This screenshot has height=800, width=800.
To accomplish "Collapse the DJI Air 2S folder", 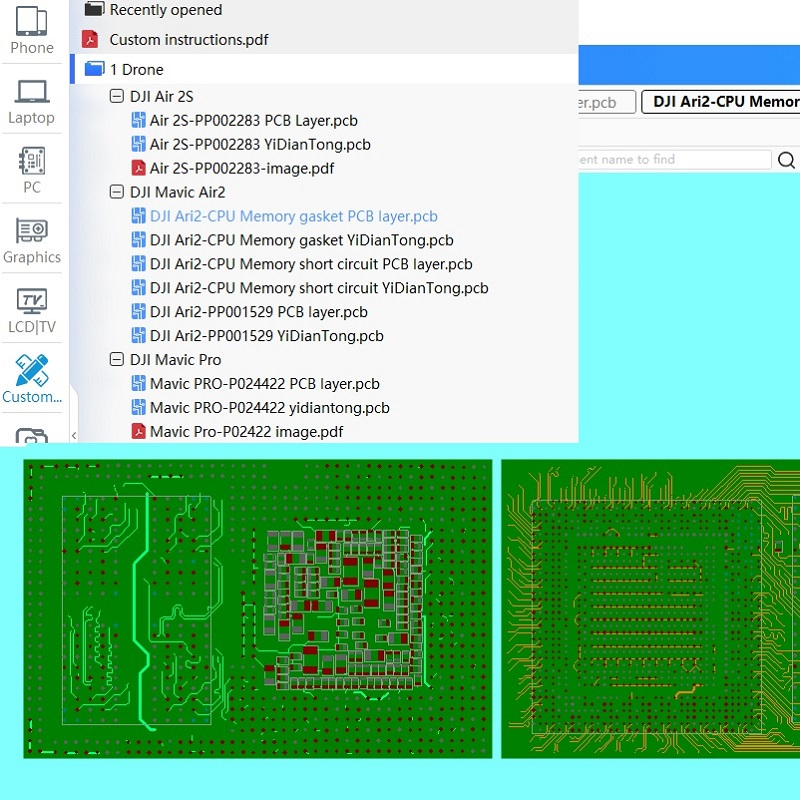I will click(x=116, y=96).
